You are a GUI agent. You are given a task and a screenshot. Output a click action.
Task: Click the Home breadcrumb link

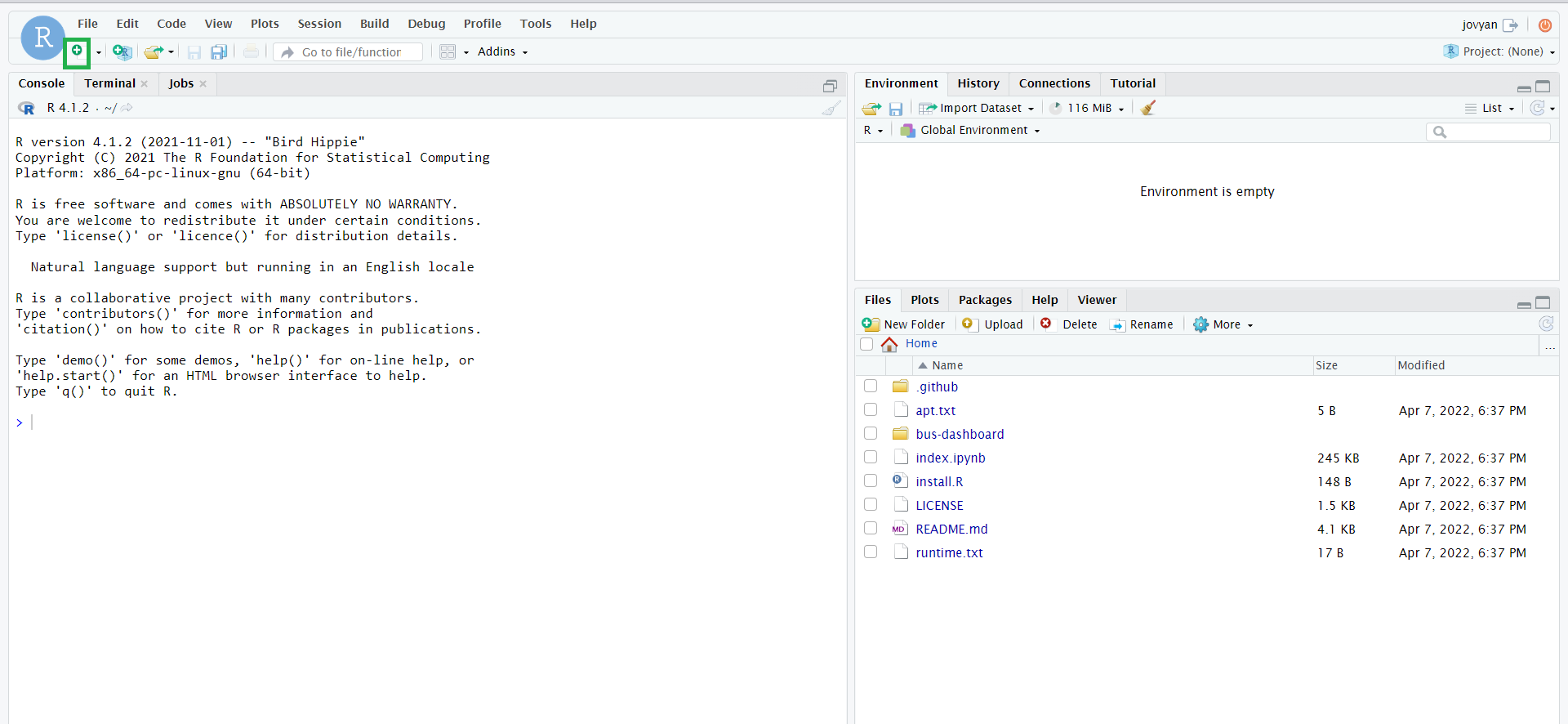(921, 344)
